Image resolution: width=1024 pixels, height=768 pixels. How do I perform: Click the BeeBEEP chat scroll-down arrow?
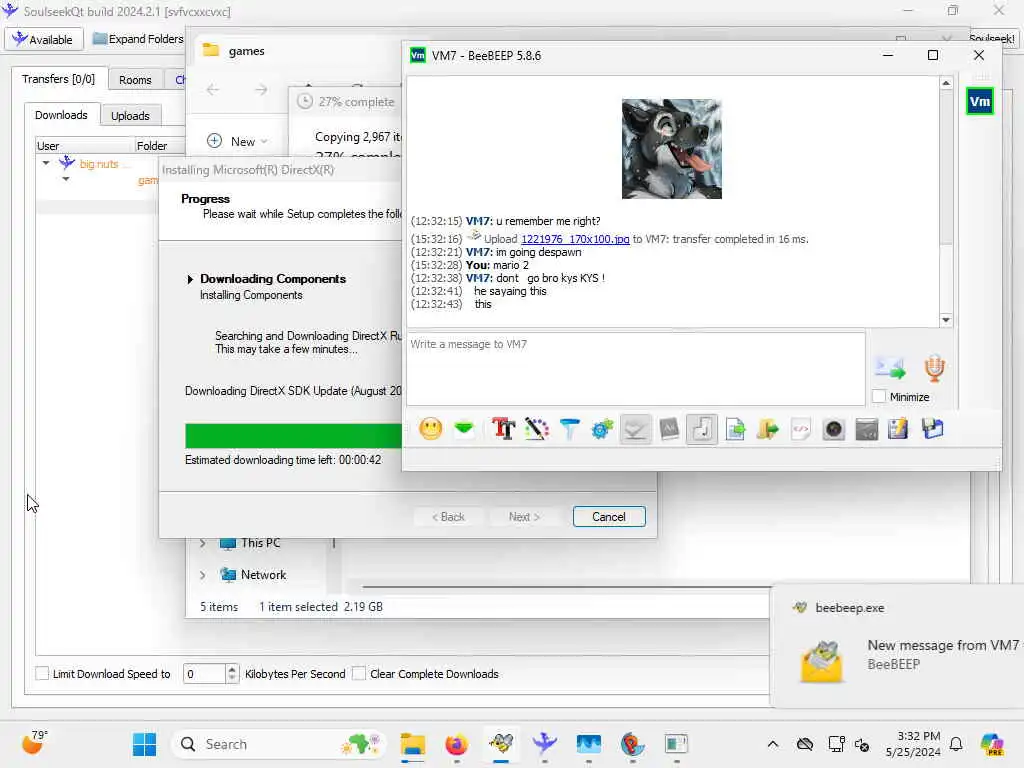click(x=946, y=320)
